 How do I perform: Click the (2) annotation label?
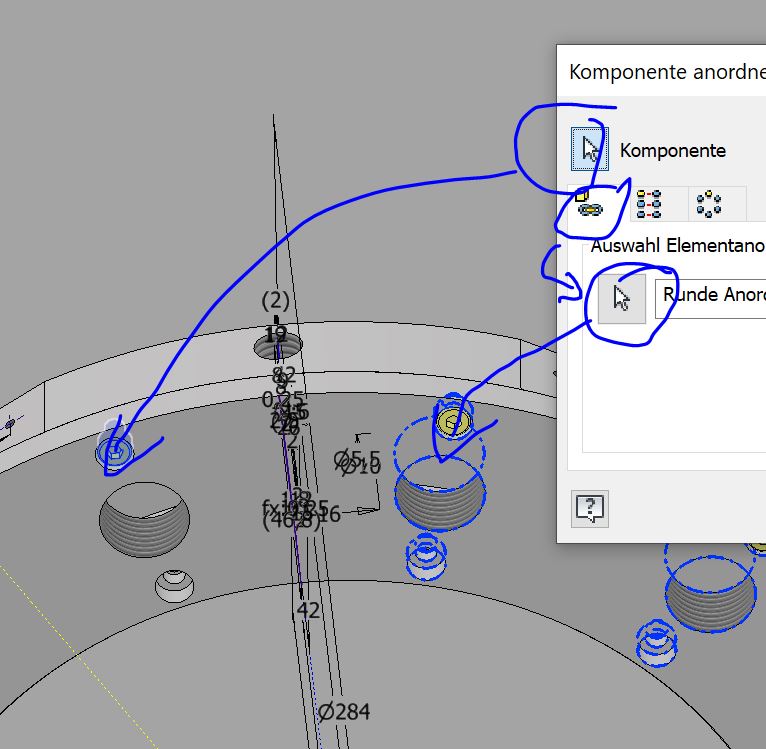coord(276,300)
